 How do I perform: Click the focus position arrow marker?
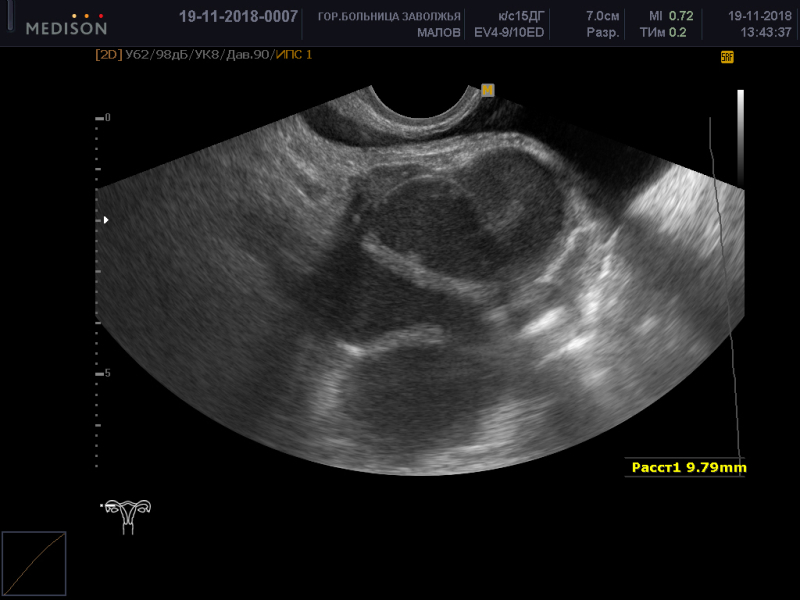tap(106, 220)
